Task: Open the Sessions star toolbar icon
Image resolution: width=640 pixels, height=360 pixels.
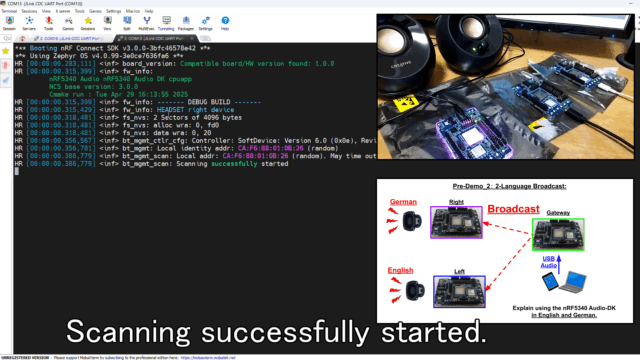Action: (88, 23)
